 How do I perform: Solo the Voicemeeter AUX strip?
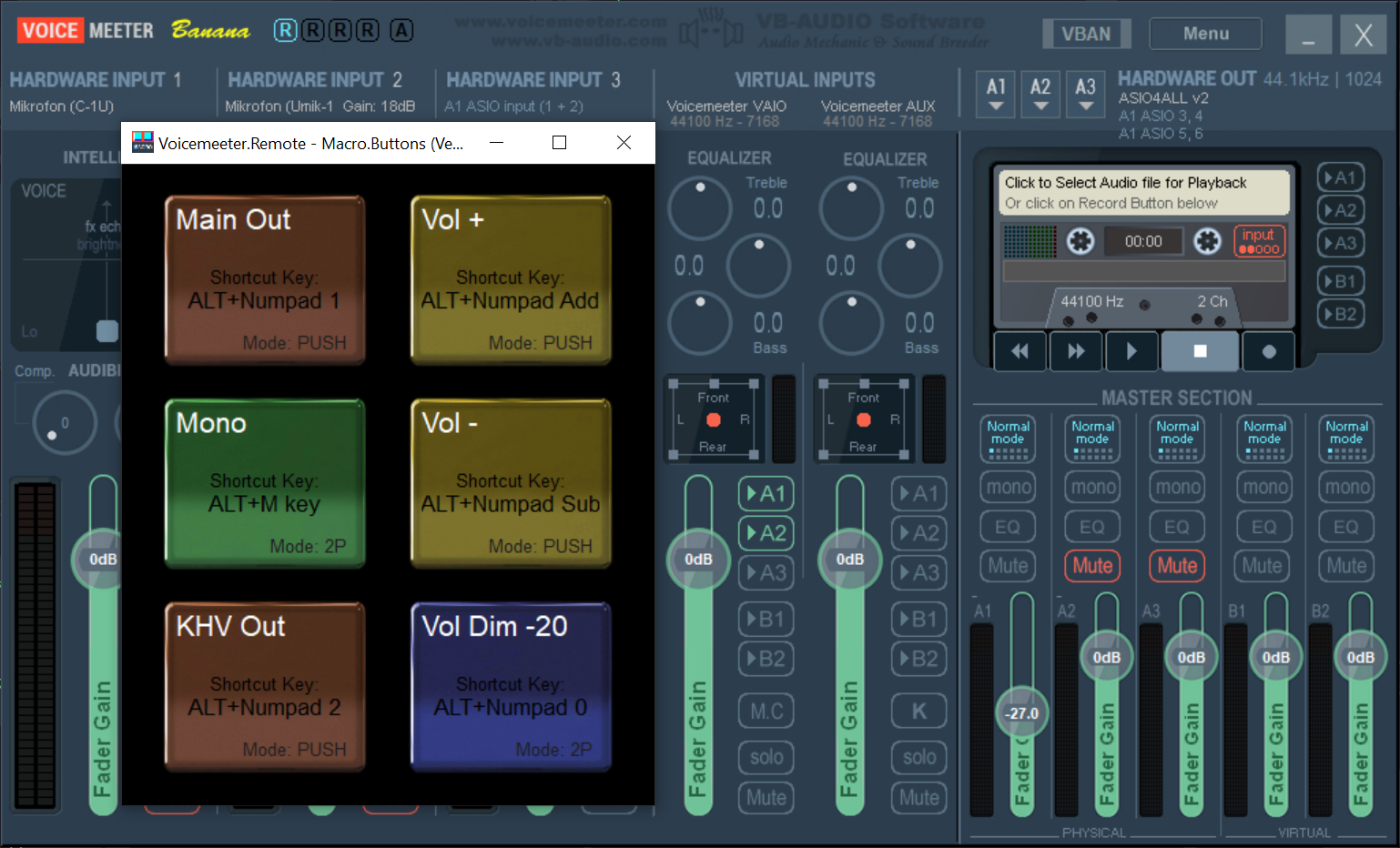coord(919,757)
